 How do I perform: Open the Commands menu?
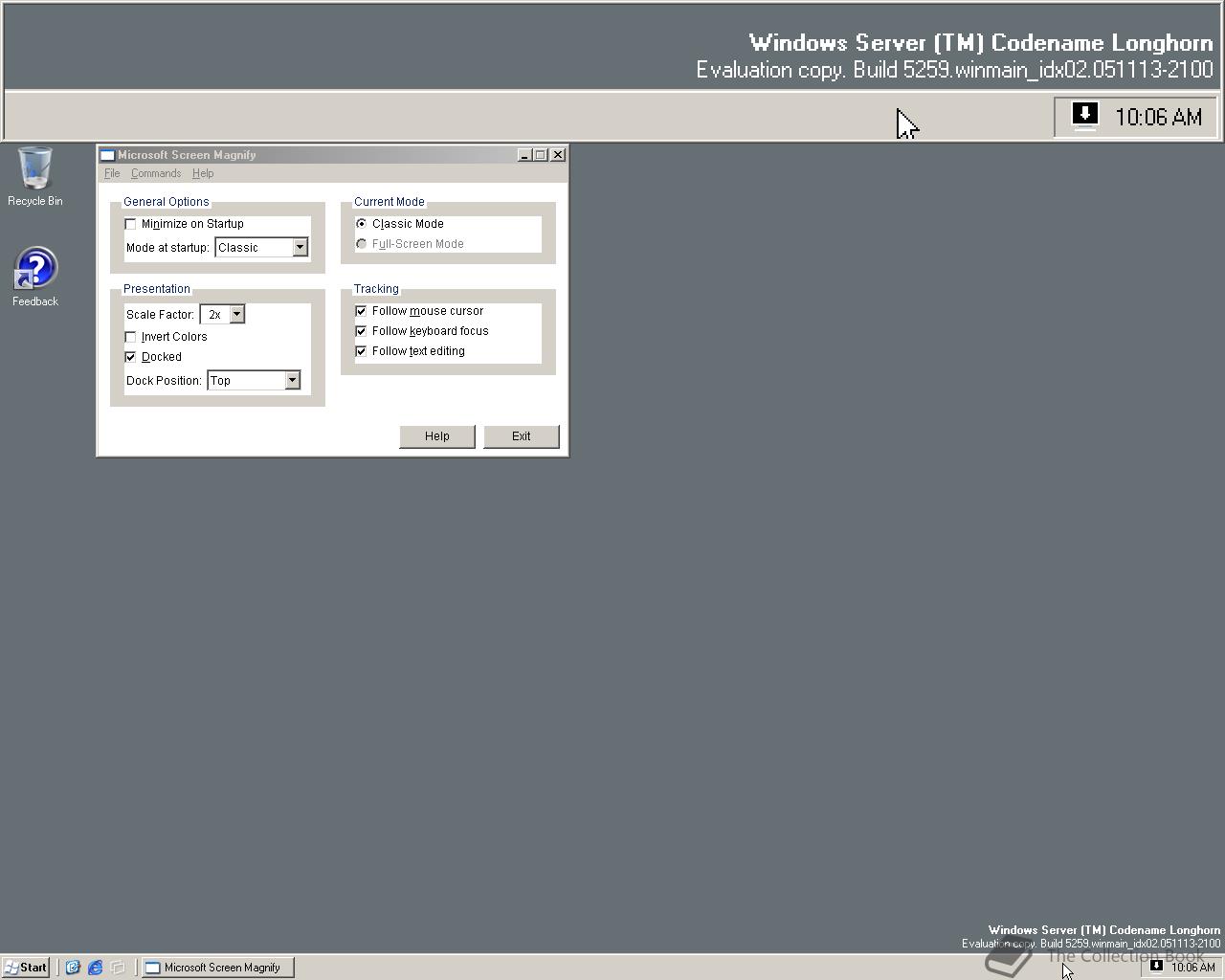(156, 173)
